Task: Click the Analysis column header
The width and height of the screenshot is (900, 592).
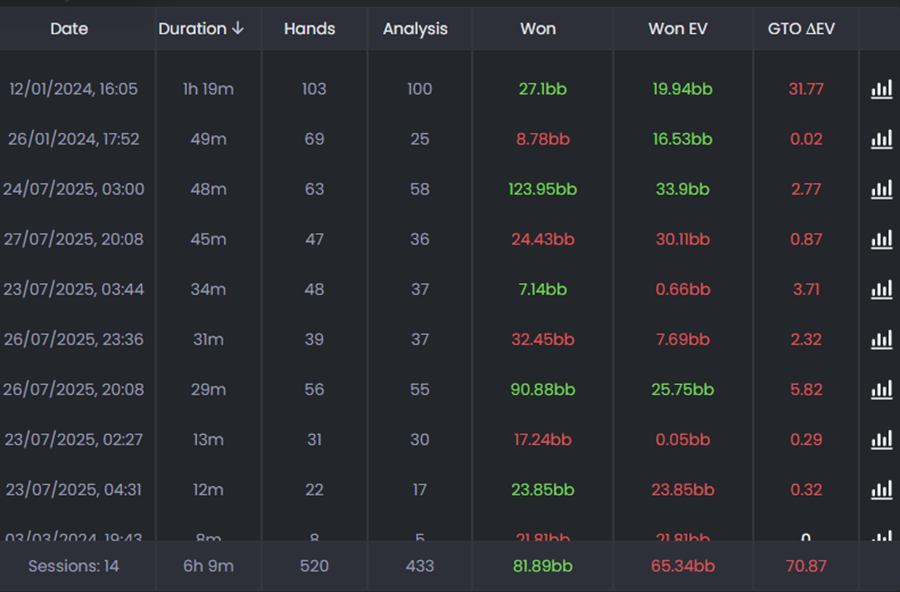Action: pyautogui.click(x=416, y=29)
